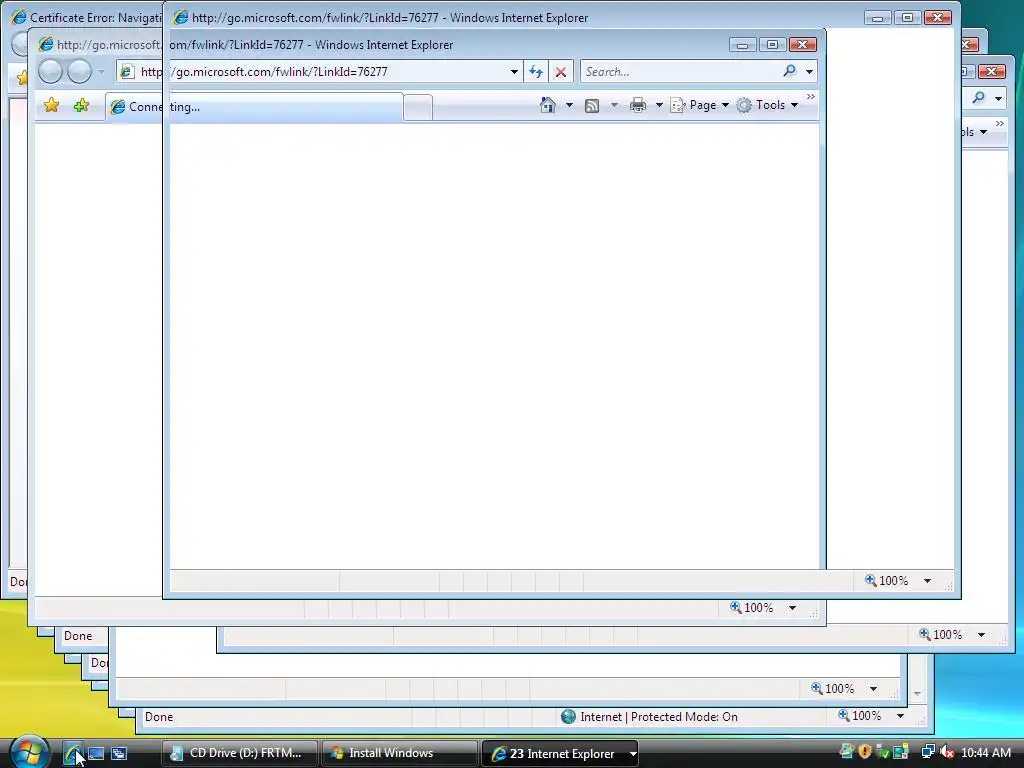Click the Internet globe icon in the status bar

pos(569,717)
